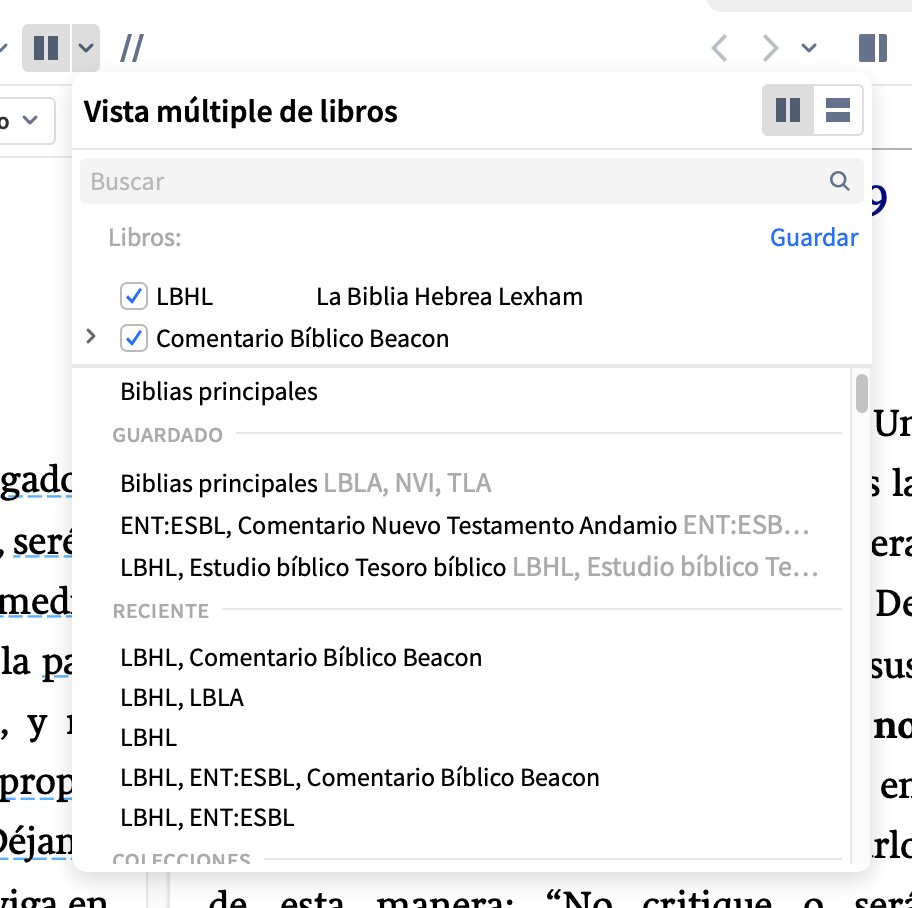Select recent LBHL, Comentario Bíblico Beacon
The height and width of the screenshot is (908, 912).
[301, 658]
